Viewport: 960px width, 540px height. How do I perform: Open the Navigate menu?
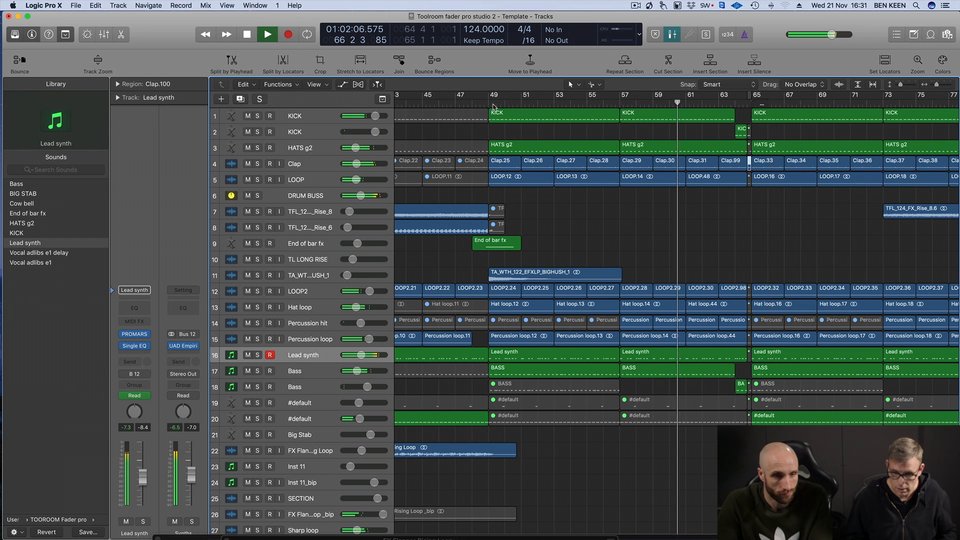point(148,5)
